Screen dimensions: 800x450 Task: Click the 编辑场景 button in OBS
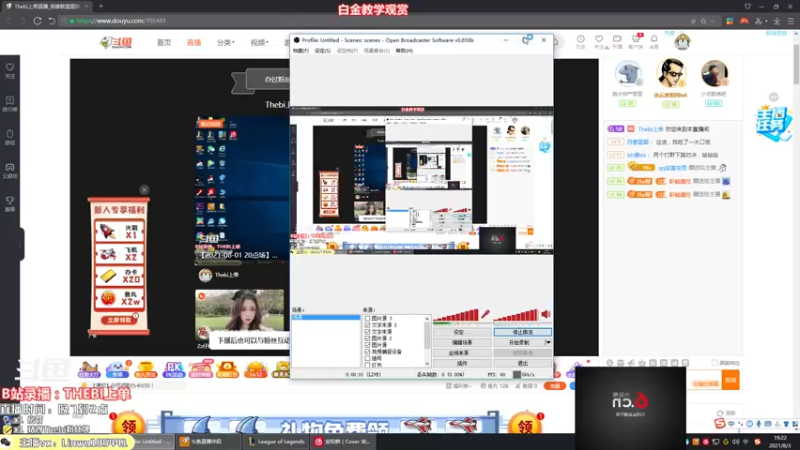click(x=462, y=342)
